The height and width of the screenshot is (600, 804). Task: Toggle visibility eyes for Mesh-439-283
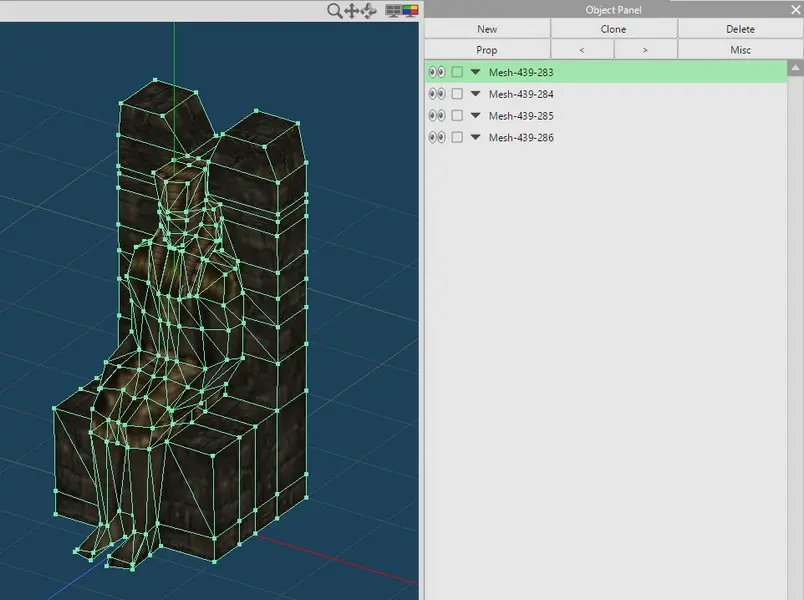[x=436, y=72]
